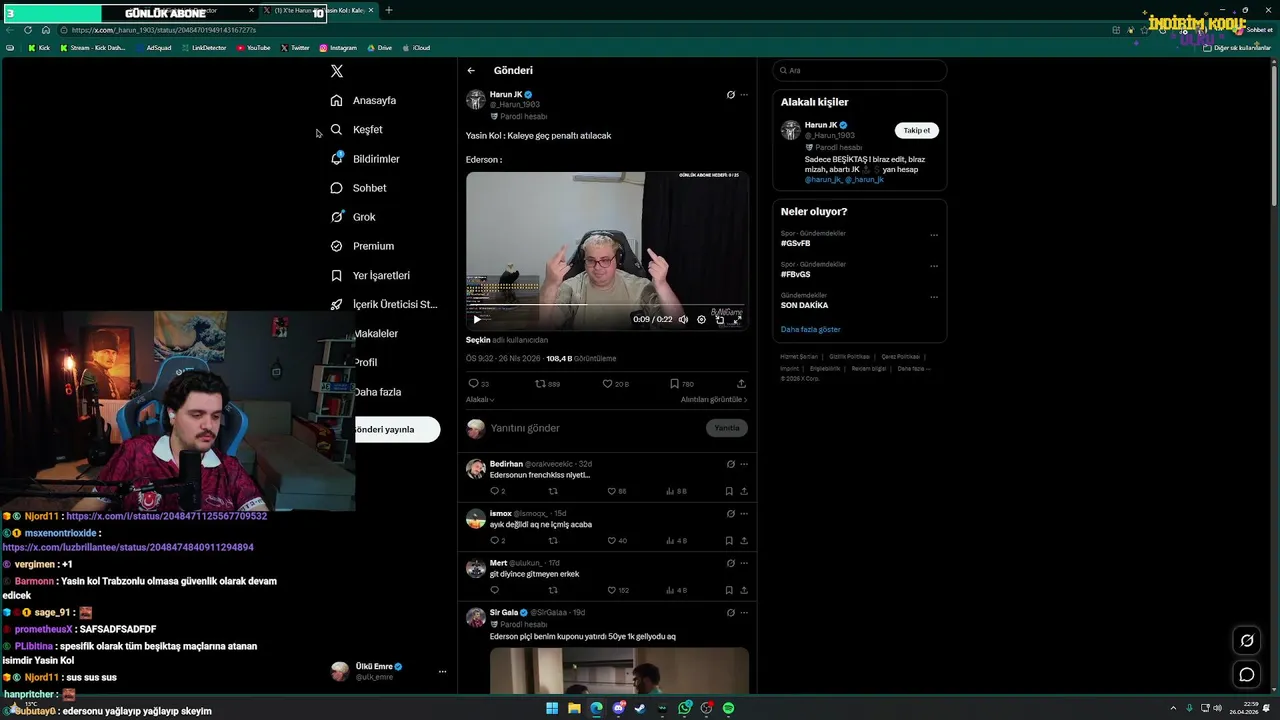
Task: Seek on the video progress bar
Action: pyautogui.click(x=607, y=305)
